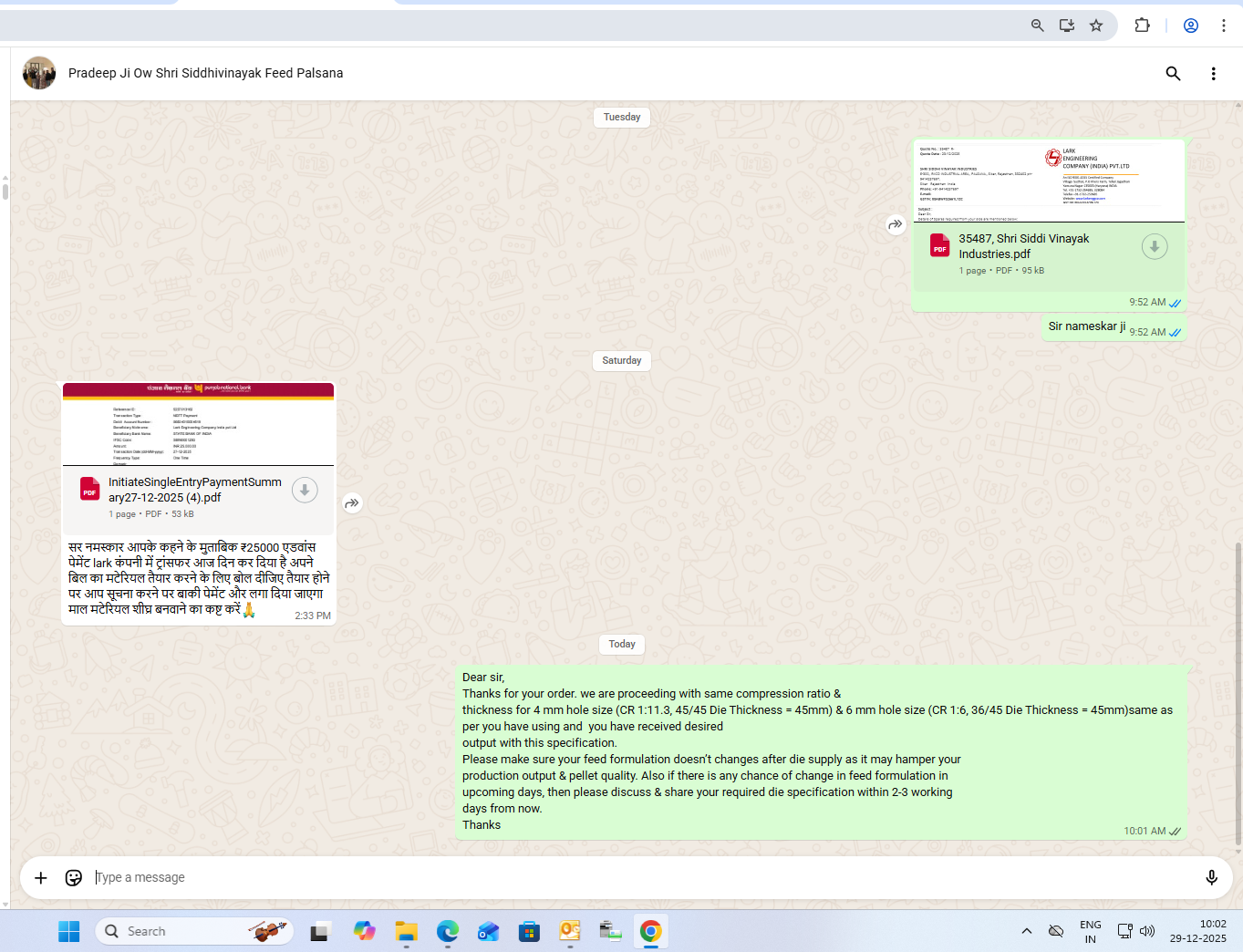
Task: Download the InitiateSingleEntryPaymentSummary PDF
Action: coord(305,491)
